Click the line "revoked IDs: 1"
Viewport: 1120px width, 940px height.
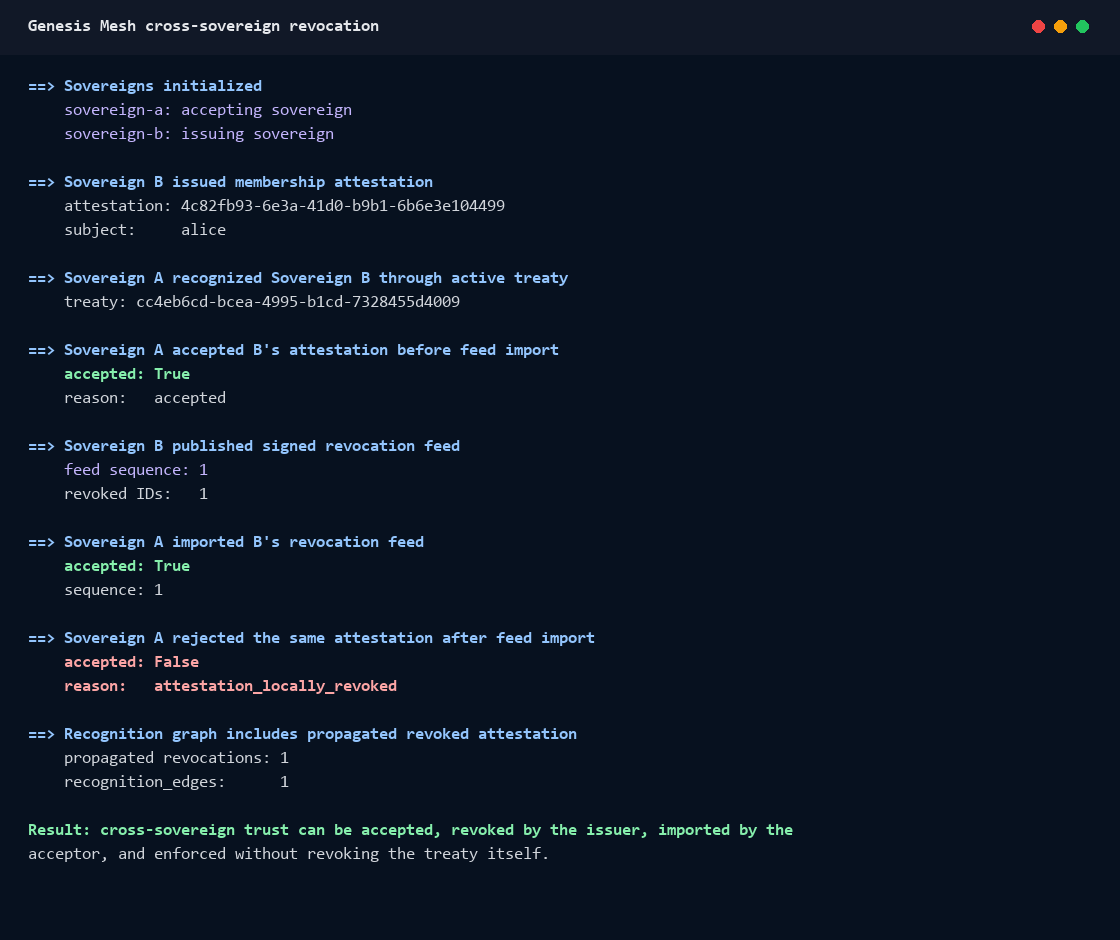tap(136, 494)
